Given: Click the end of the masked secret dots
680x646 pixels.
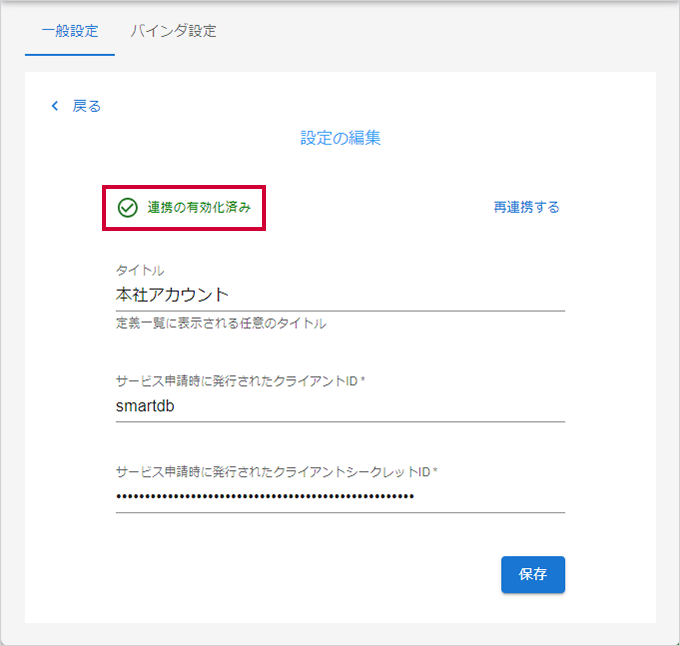Looking at the screenshot, I should click(412, 496).
